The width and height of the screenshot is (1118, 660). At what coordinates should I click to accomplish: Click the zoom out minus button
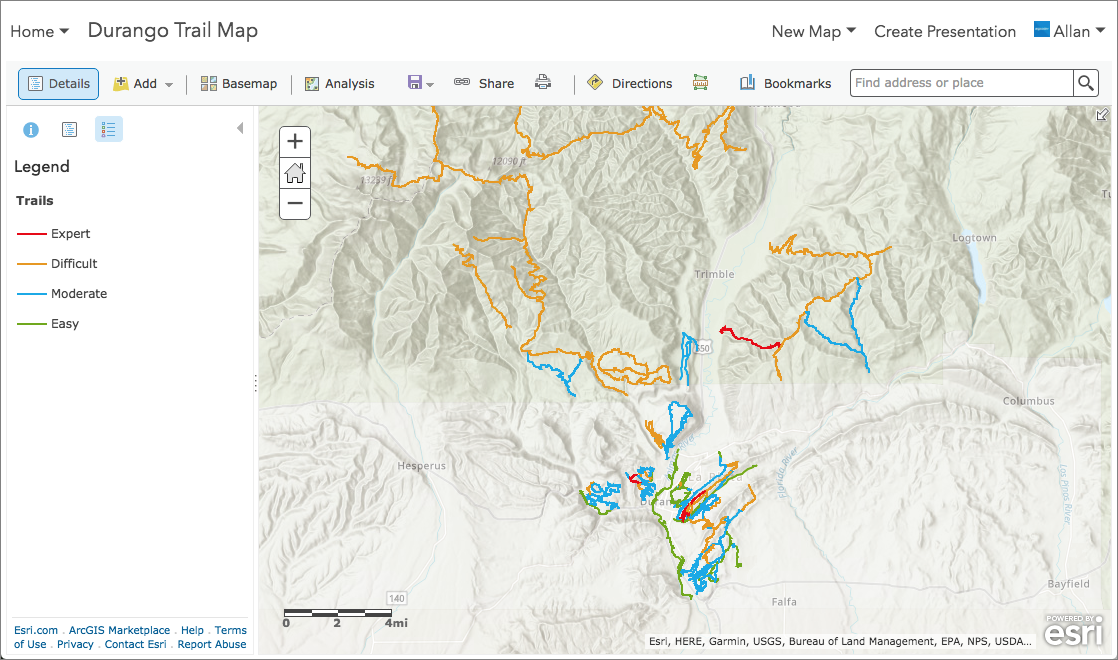[x=295, y=203]
